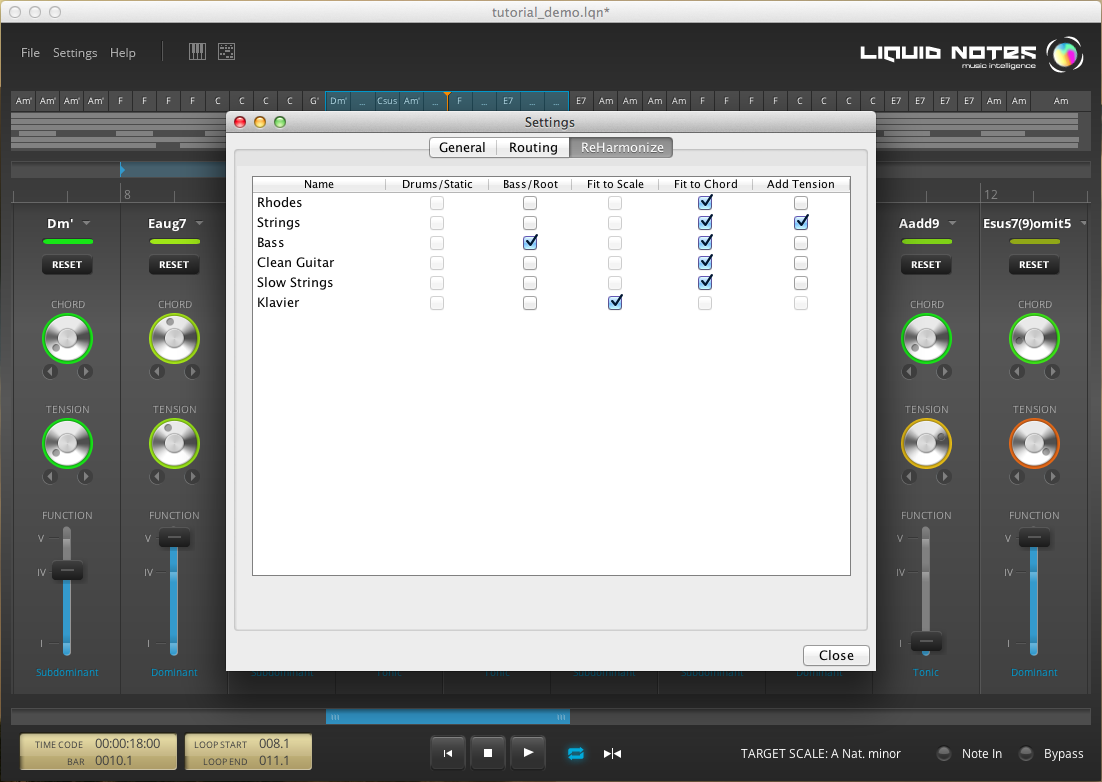This screenshot has width=1102, height=782.
Task: Open the Esus7(9)omit5 chord dropdown arrow
Action: [1083, 223]
